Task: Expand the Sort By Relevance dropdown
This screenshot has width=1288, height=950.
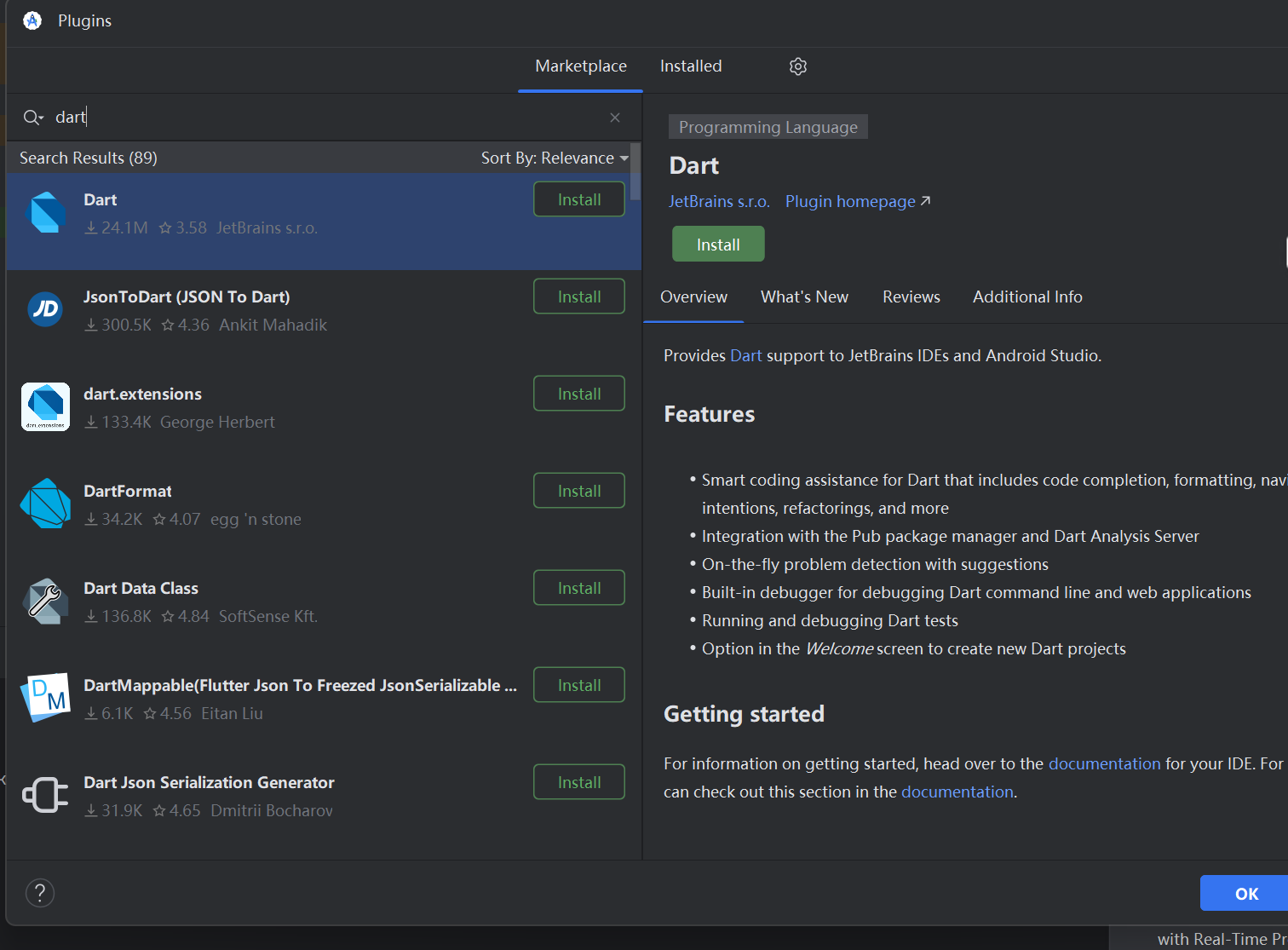Action: [x=555, y=158]
